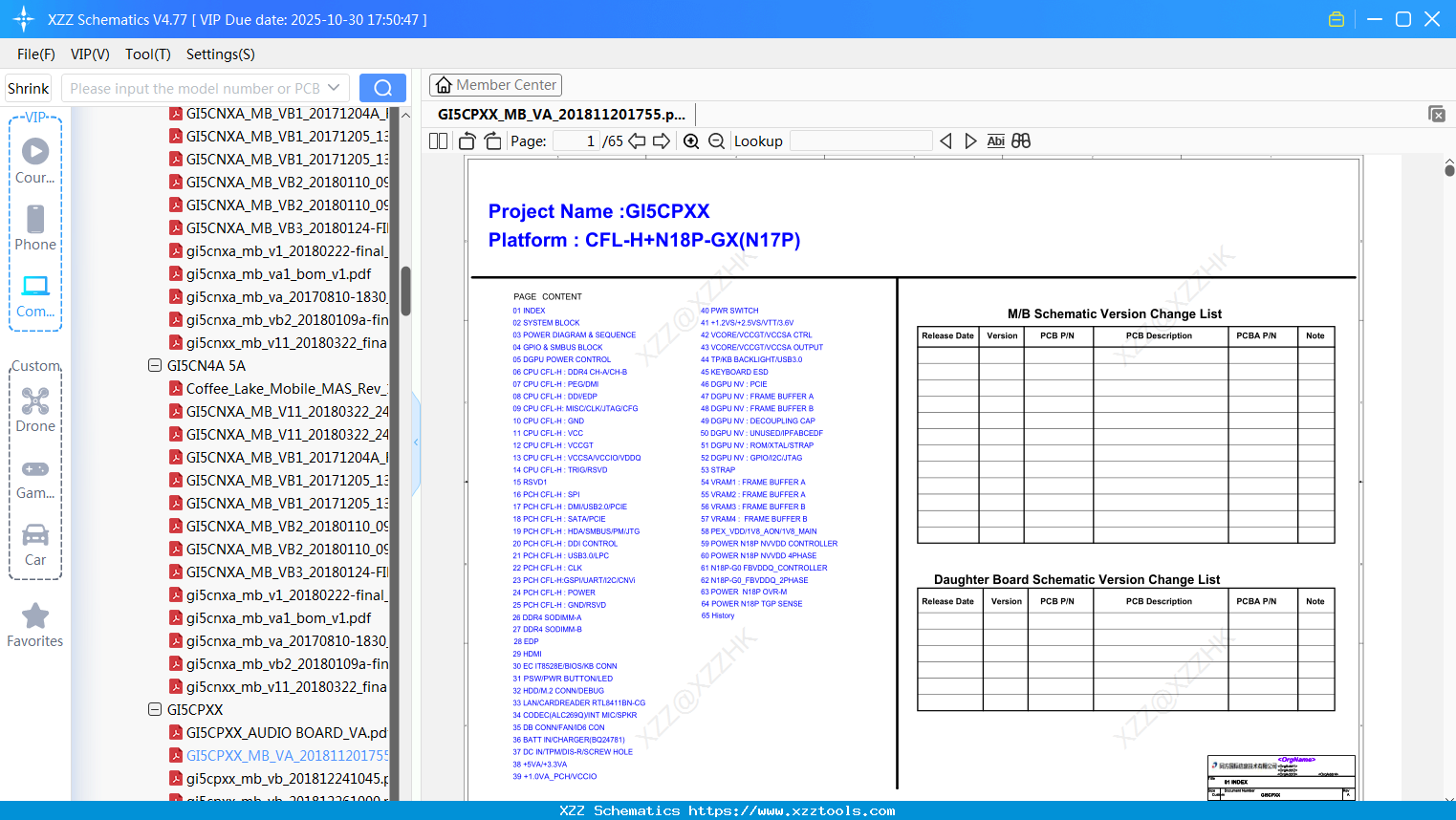Open the Member Center

495,85
